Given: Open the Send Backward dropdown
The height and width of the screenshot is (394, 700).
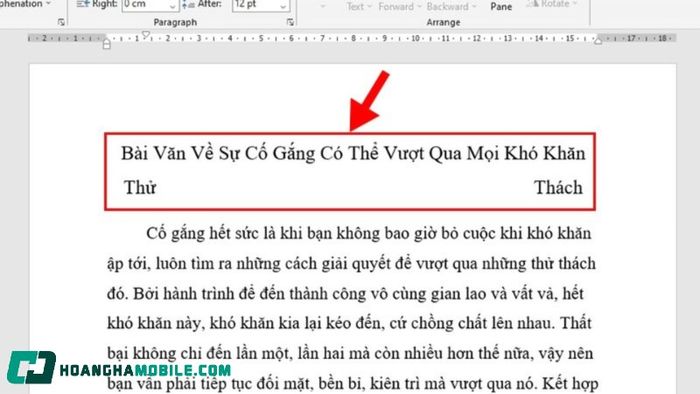Looking at the screenshot, I should tap(451, 6).
